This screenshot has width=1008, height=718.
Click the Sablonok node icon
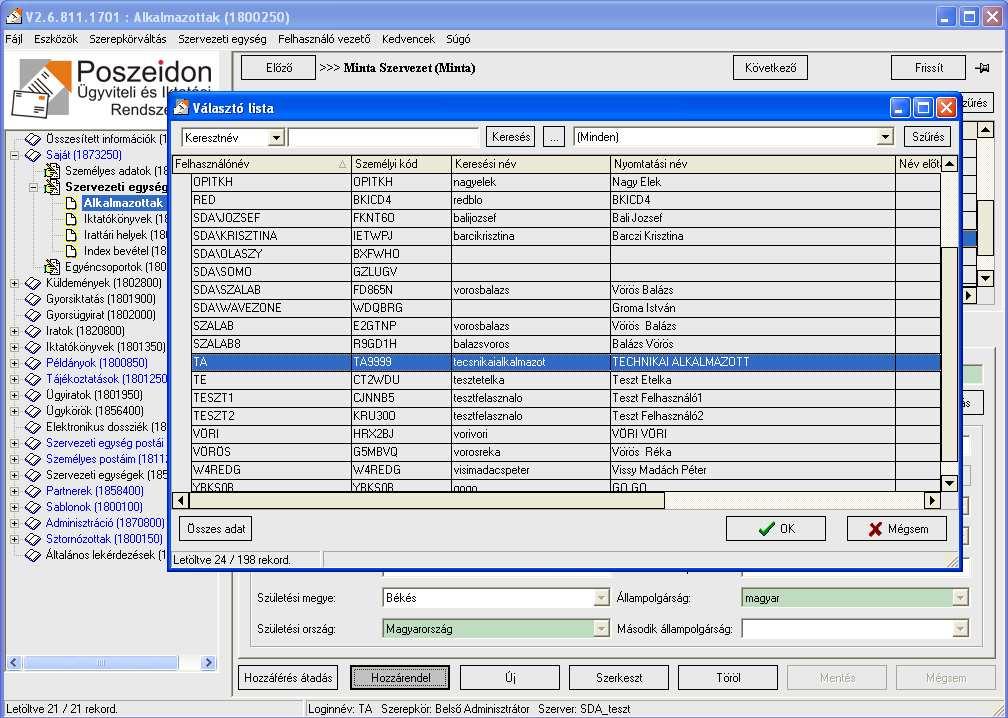tap(33, 507)
